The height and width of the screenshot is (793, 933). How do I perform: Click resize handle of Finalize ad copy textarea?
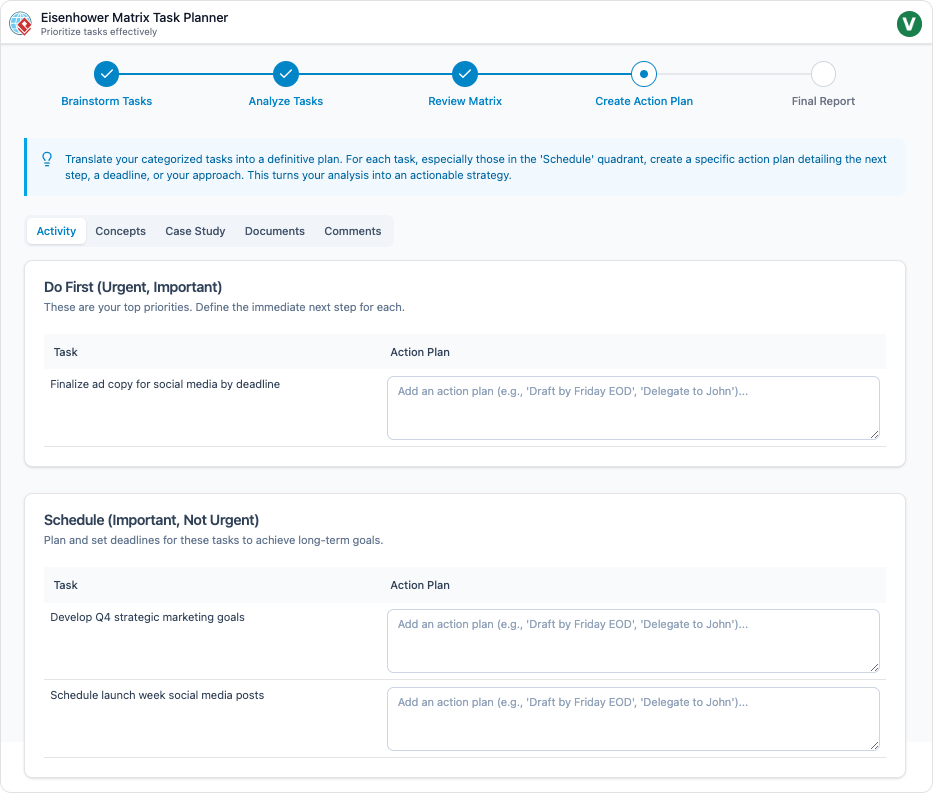(x=874, y=434)
